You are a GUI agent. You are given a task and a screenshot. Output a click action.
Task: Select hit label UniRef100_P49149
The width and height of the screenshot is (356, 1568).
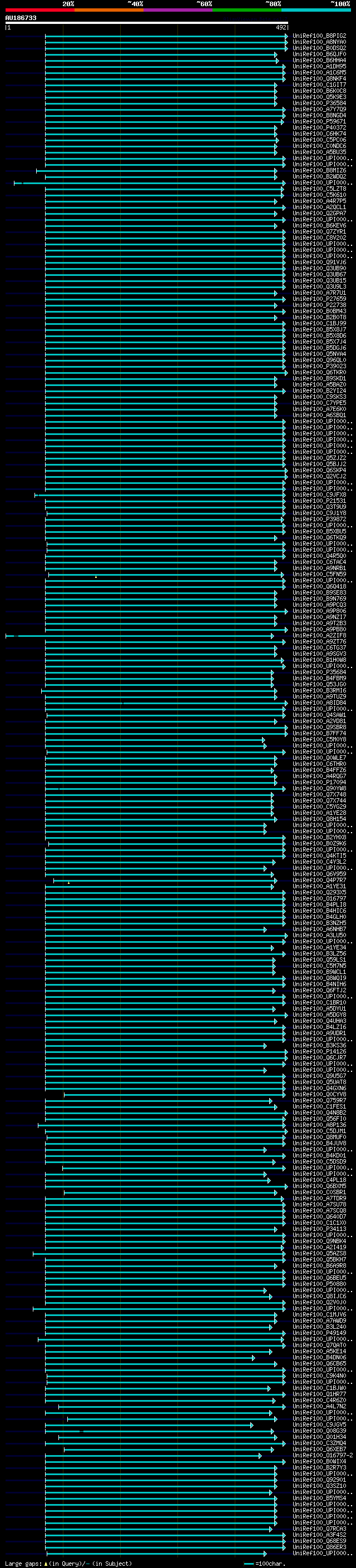click(x=319, y=1332)
